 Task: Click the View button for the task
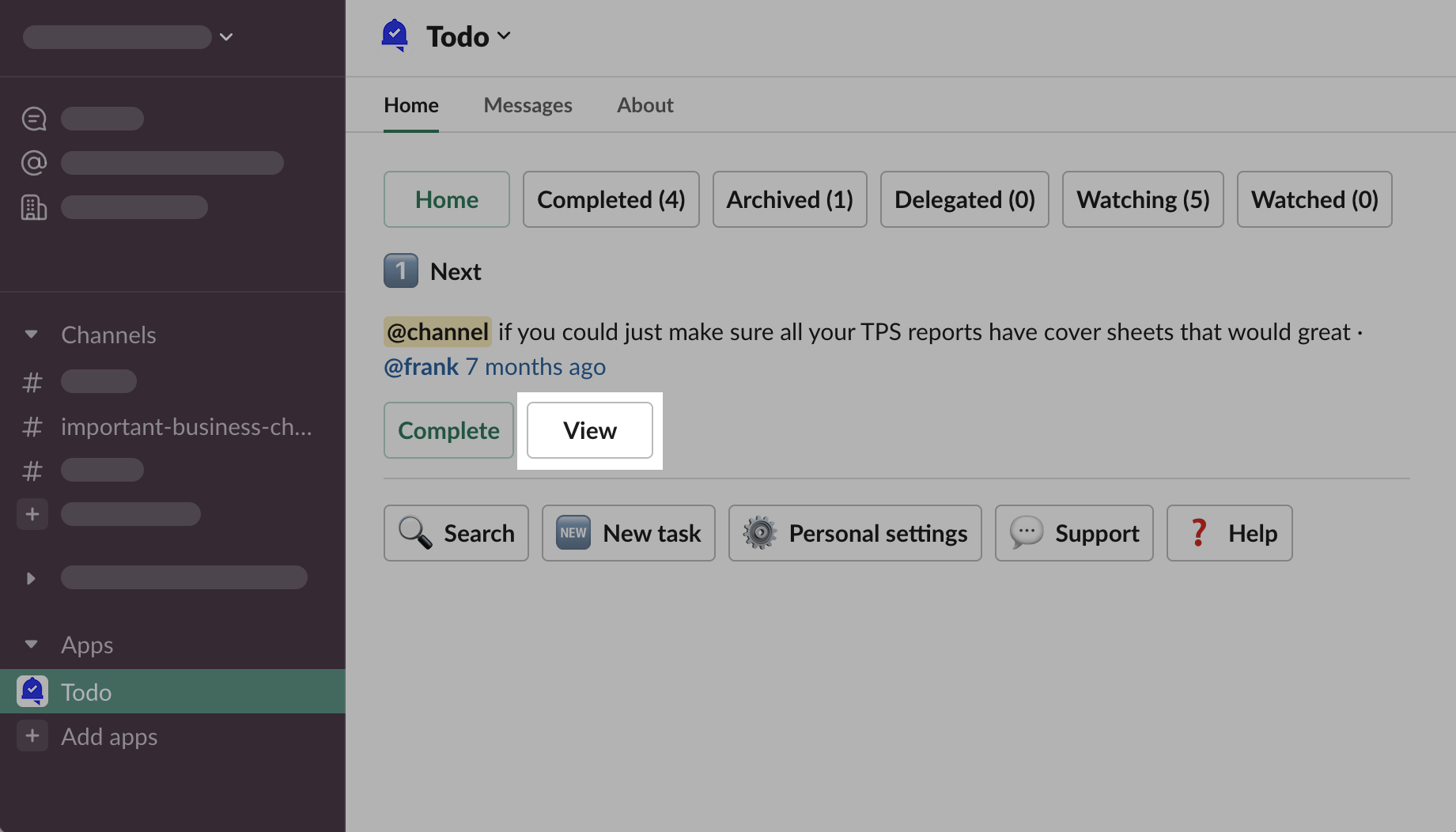point(590,430)
